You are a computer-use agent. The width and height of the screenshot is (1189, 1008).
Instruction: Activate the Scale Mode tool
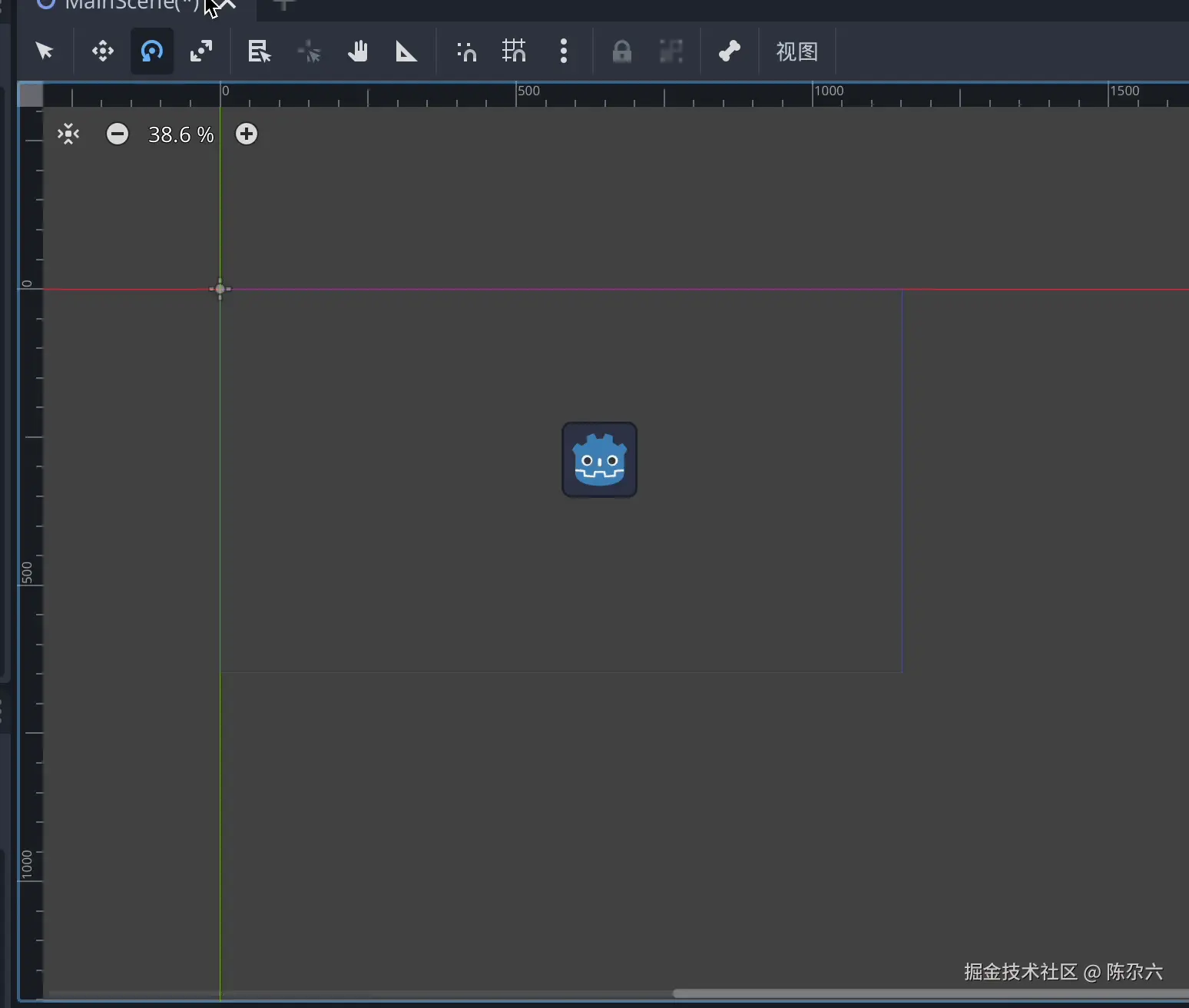[201, 51]
